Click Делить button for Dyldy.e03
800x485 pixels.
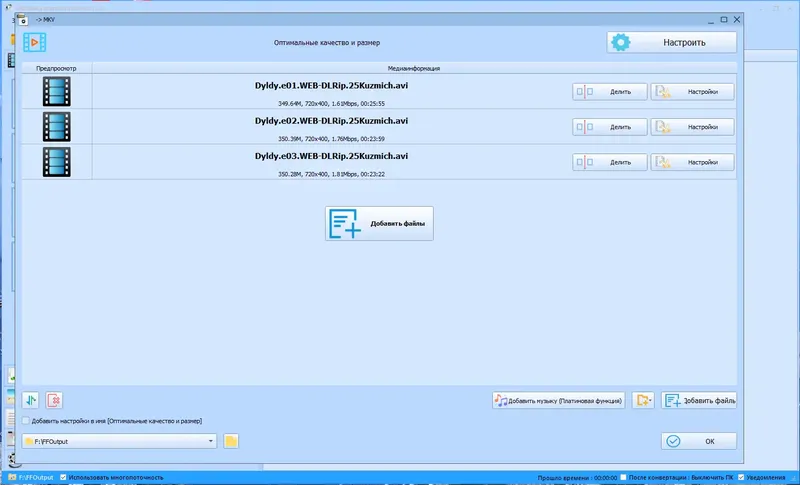(610, 162)
